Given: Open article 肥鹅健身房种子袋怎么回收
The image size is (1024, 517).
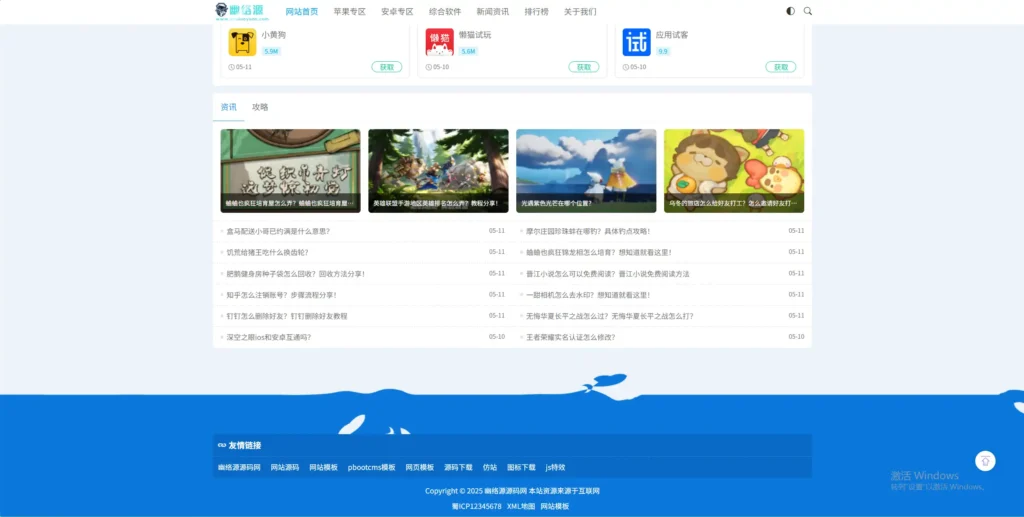Looking at the screenshot, I should click(295, 274).
